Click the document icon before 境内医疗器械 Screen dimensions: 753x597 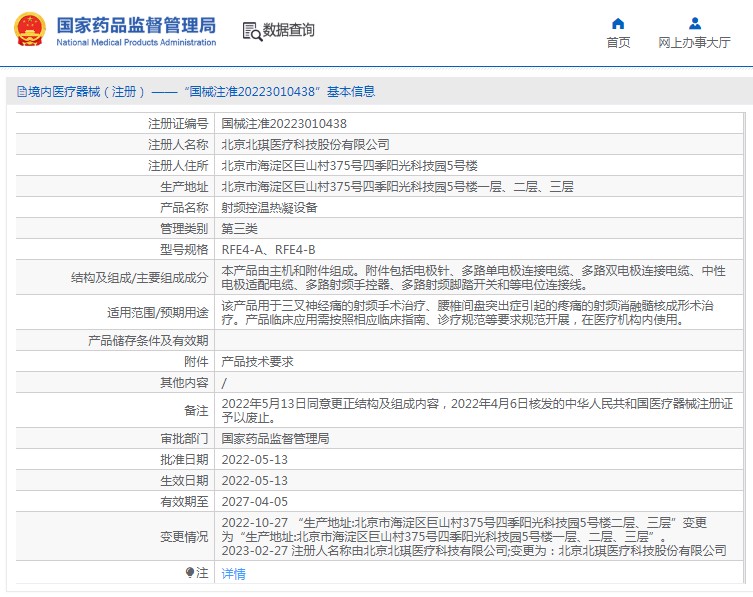[x=20, y=91]
